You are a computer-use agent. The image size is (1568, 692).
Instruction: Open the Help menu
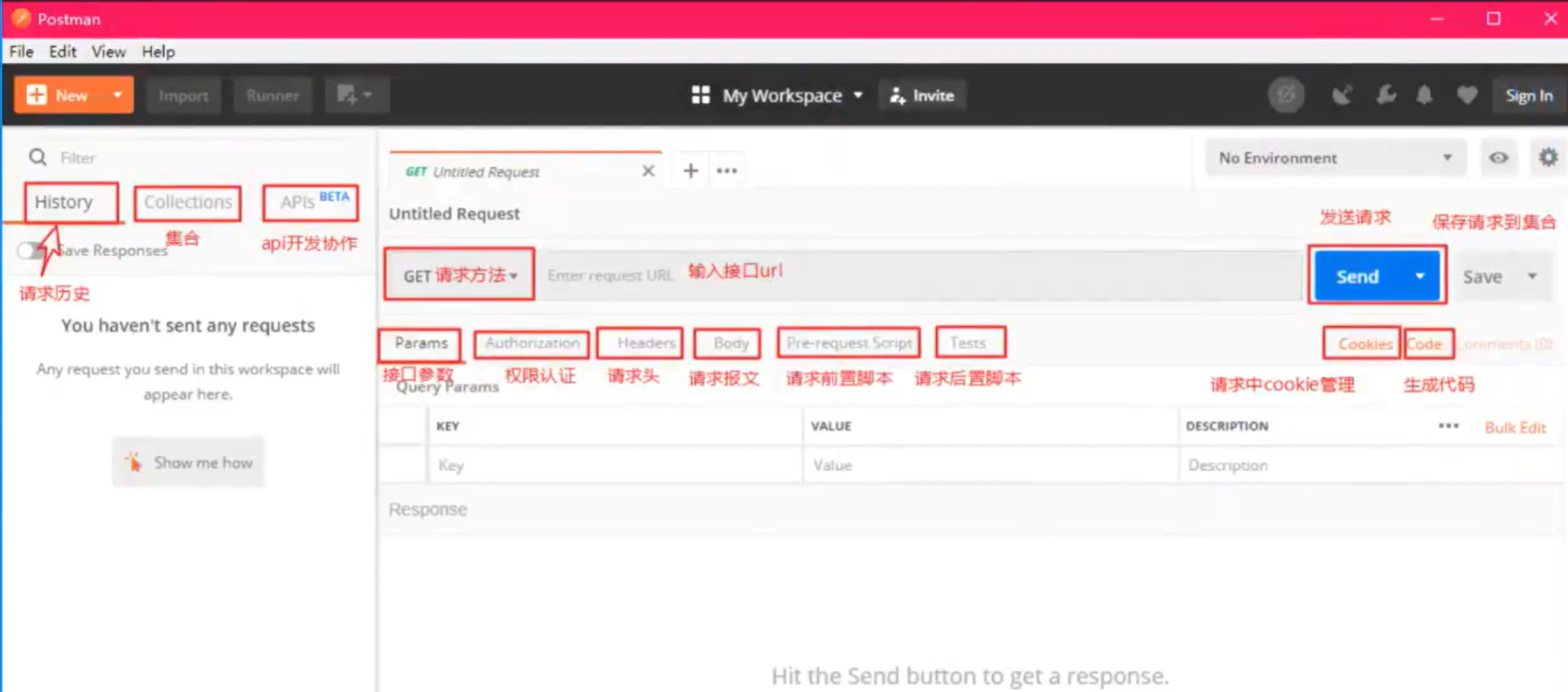158,52
